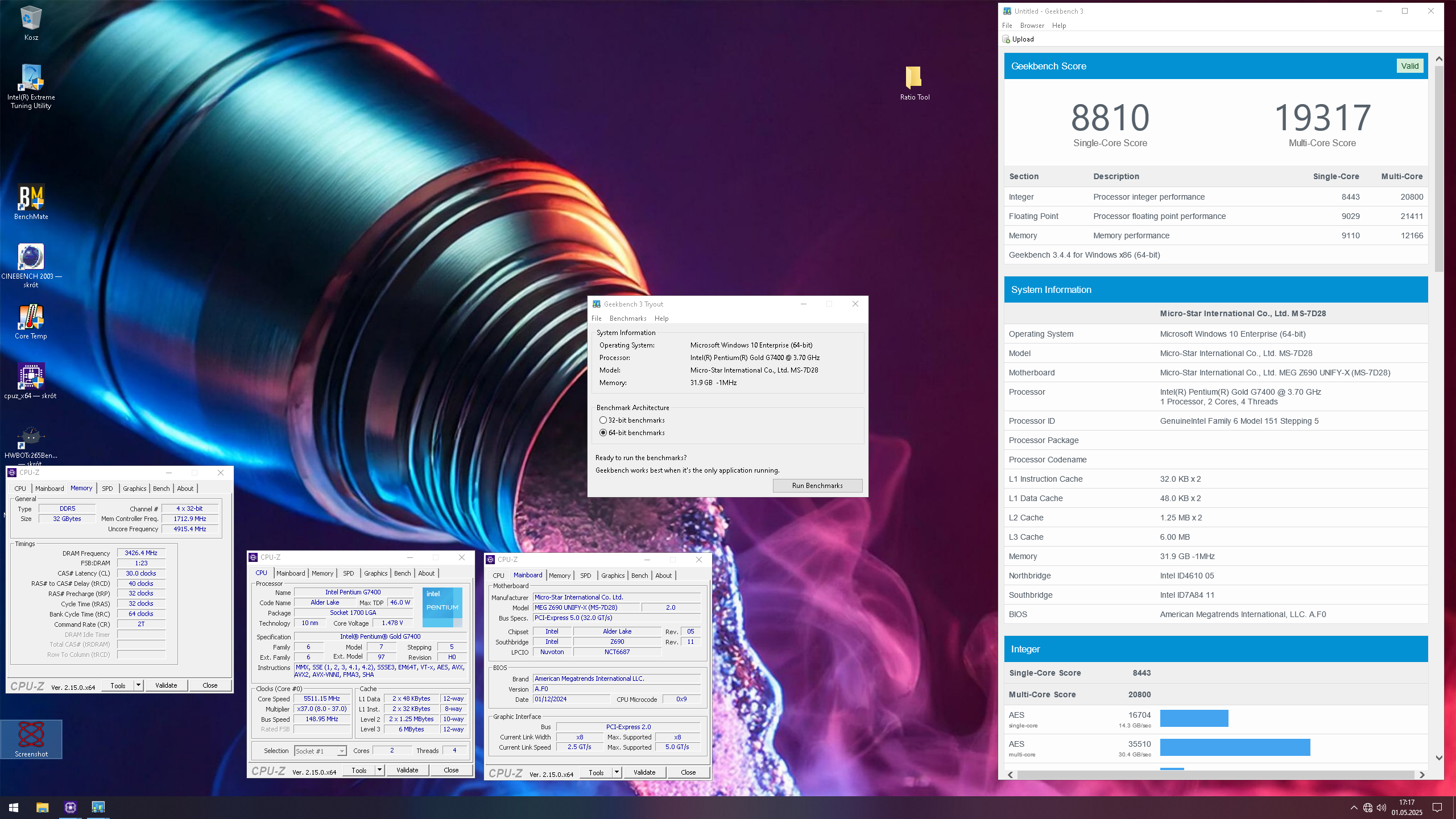This screenshot has height=819, width=1456.
Task: Click the Core Speed 5511.15 MHz field
Action: (x=322, y=698)
